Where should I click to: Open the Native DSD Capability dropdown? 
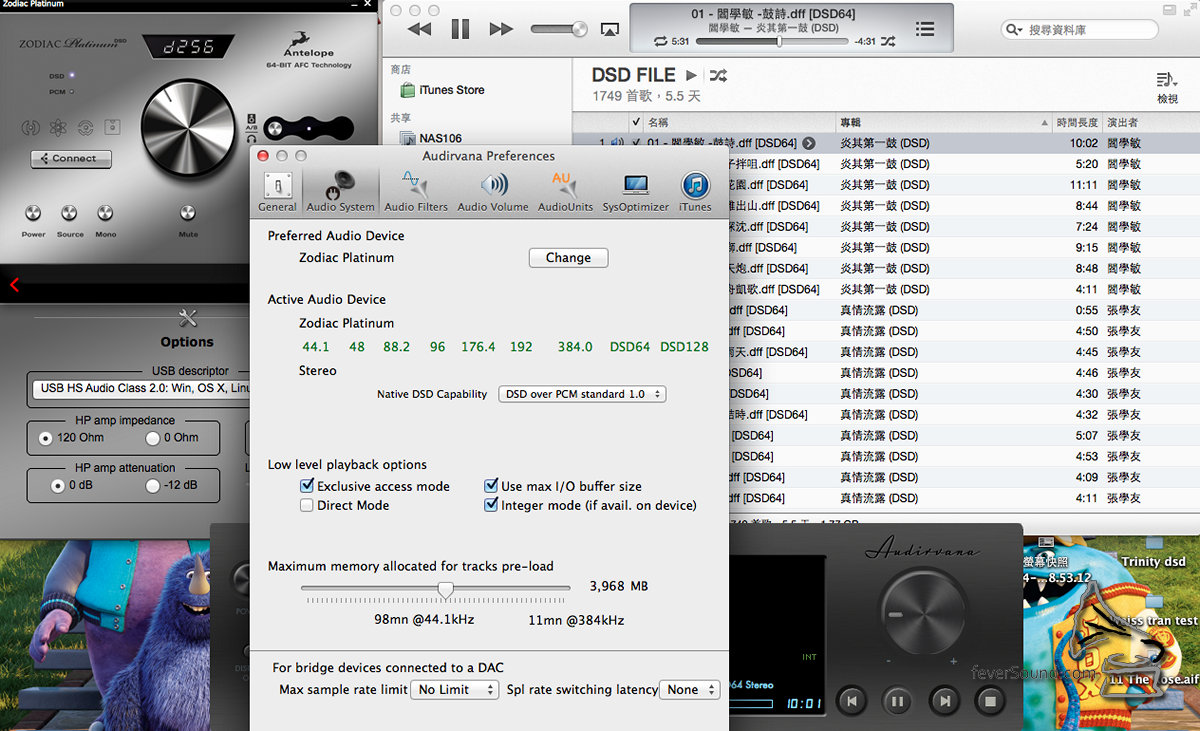[582, 394]
